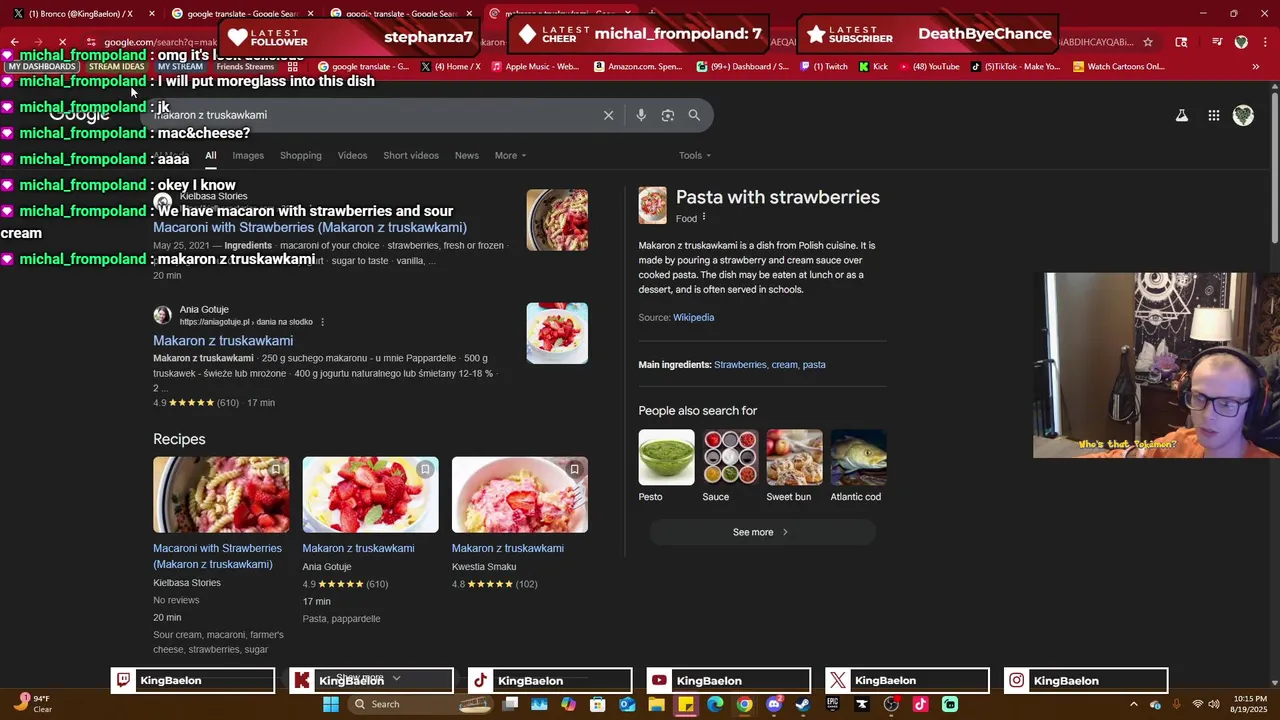
Task: Click See more in People also search for
Action: pos(762,532)
